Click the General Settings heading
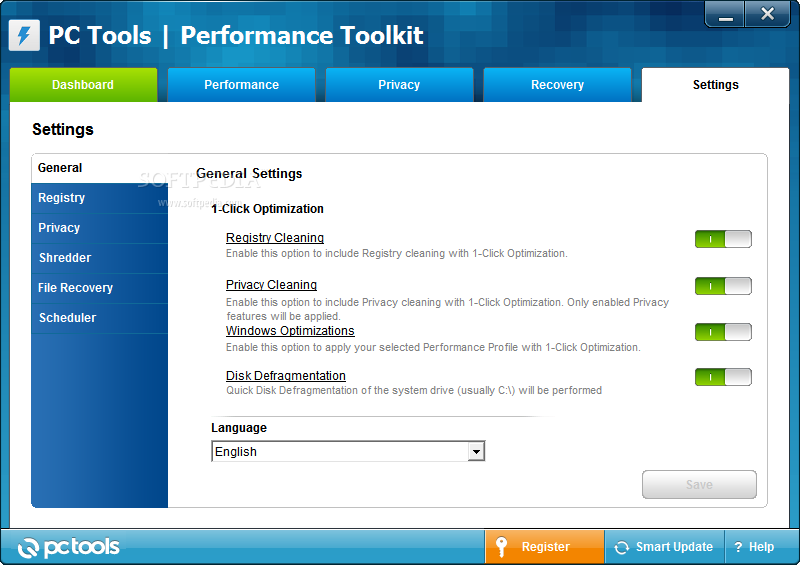 (x=249, y=174)
